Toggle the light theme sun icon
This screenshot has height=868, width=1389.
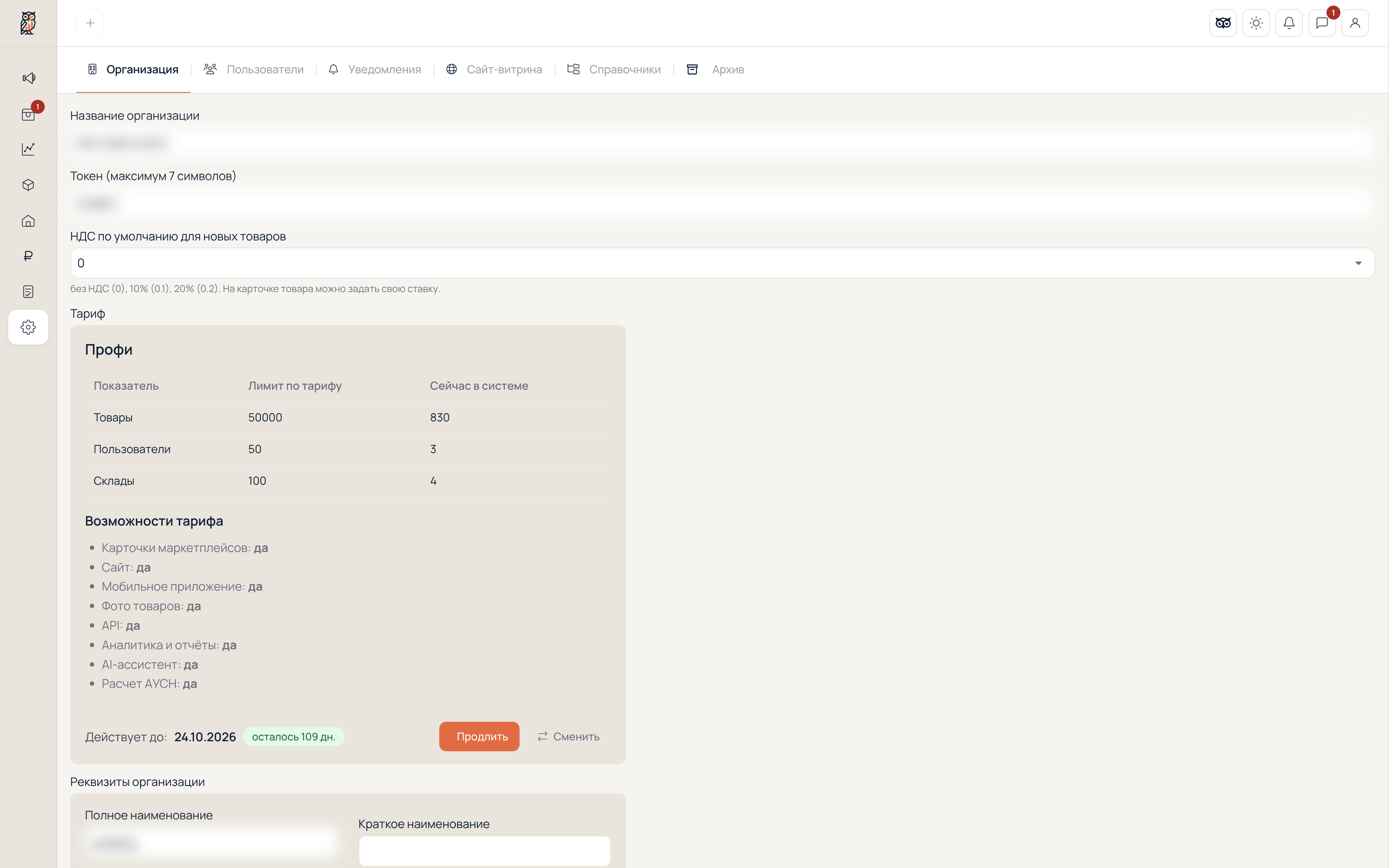(1256, 23)
